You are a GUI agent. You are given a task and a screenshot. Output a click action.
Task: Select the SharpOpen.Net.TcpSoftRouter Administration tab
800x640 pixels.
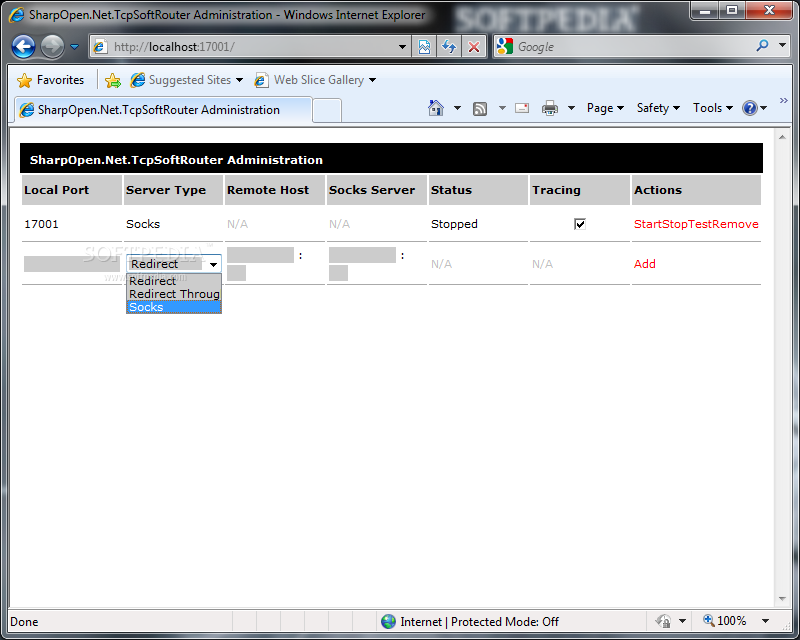[163, 110]
